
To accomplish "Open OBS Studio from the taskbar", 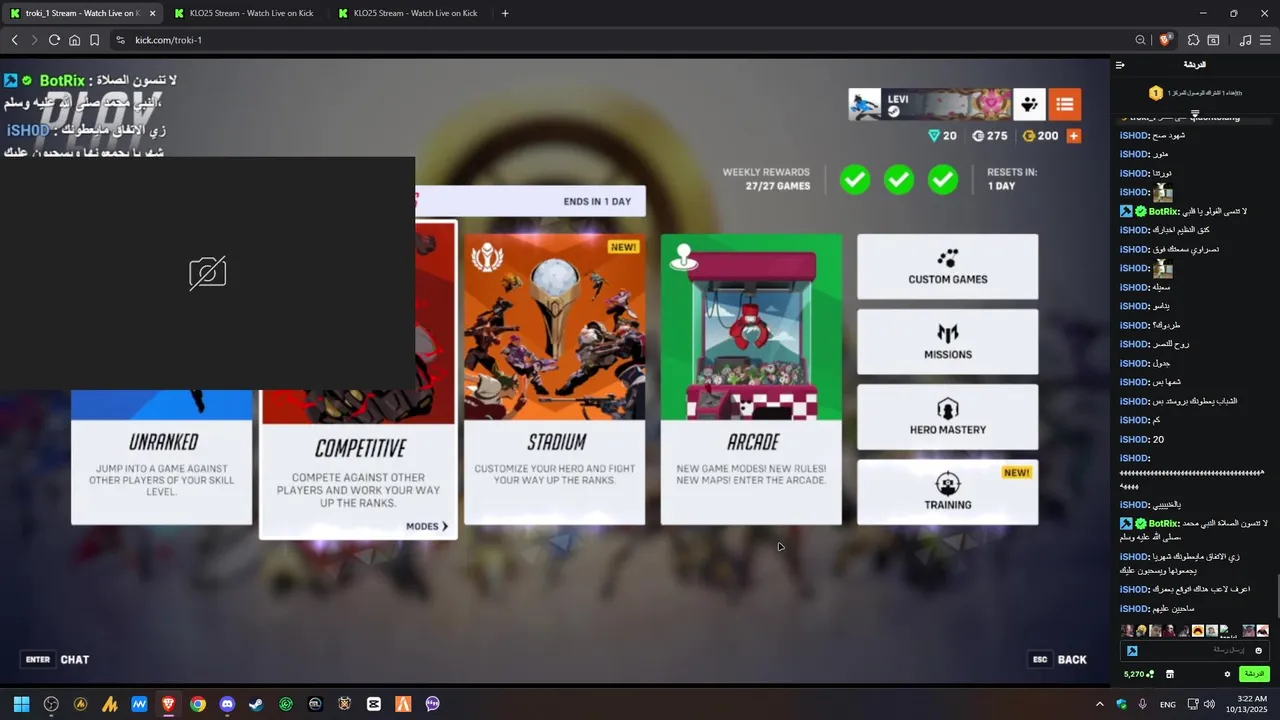I will [51, 704].
